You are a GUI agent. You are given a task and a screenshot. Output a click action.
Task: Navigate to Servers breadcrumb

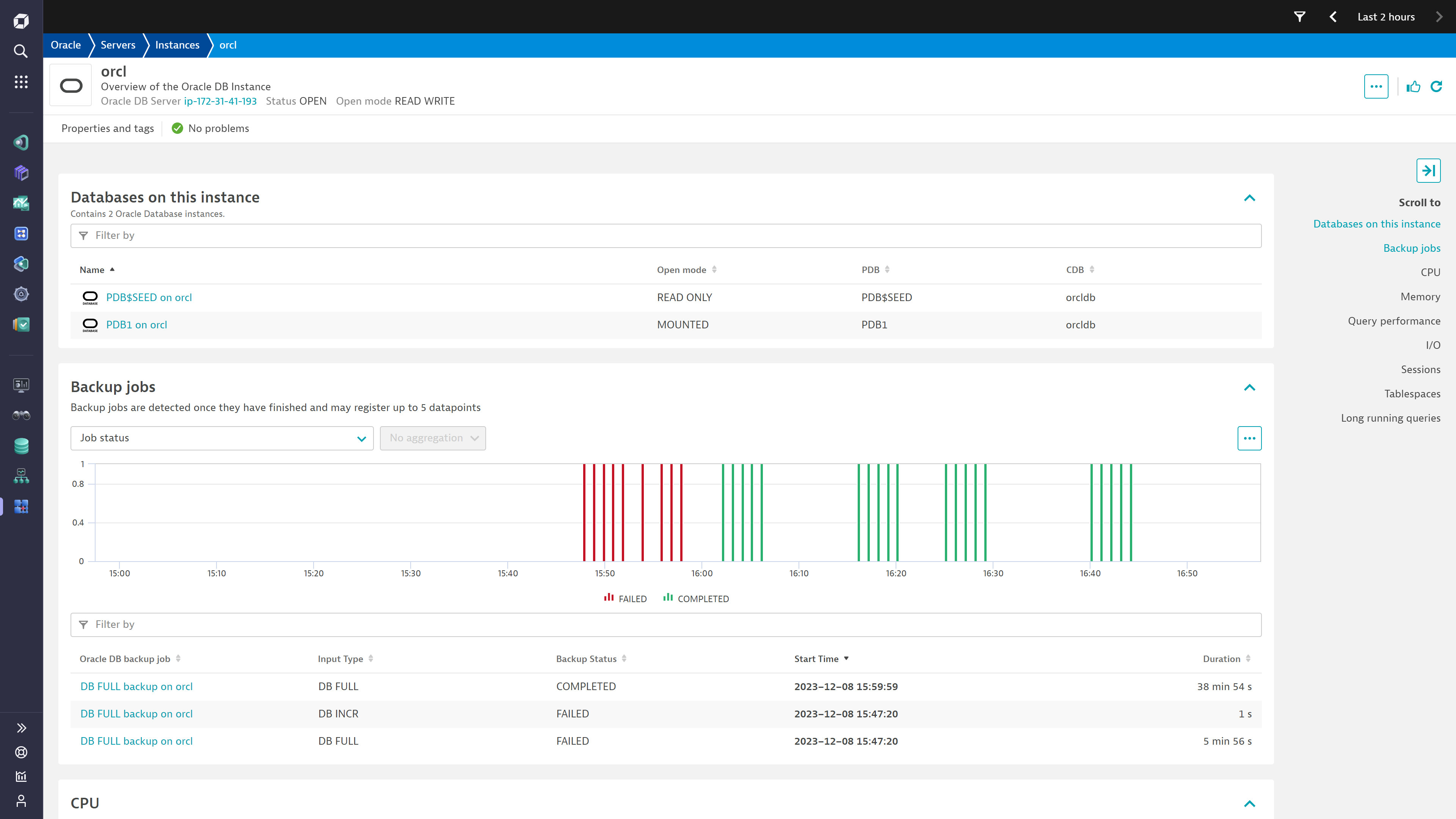[x=118, y=45]
